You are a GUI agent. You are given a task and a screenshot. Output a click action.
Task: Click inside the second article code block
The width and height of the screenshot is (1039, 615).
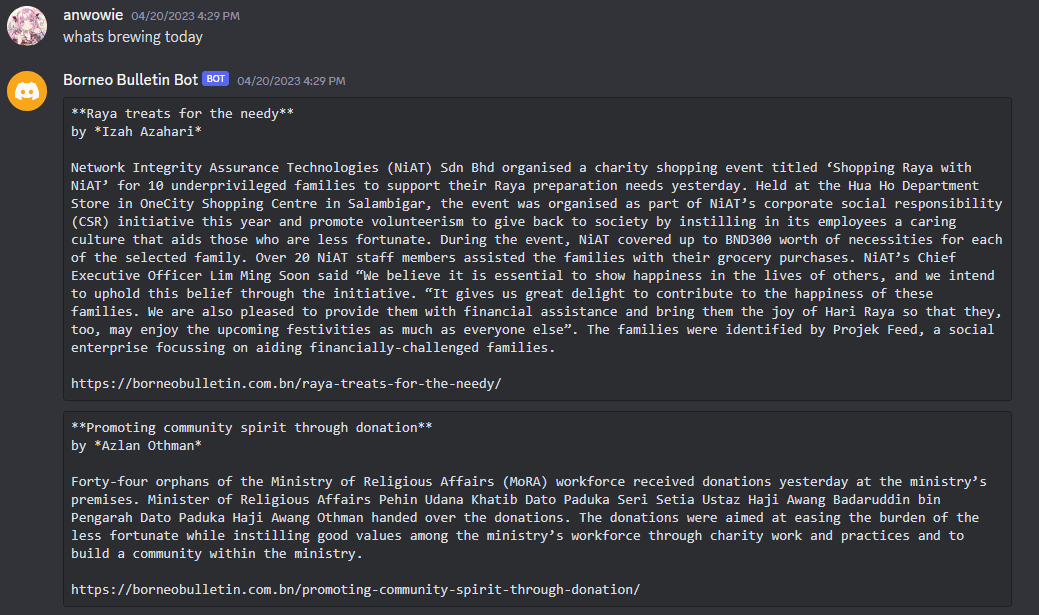pos(537,509)
